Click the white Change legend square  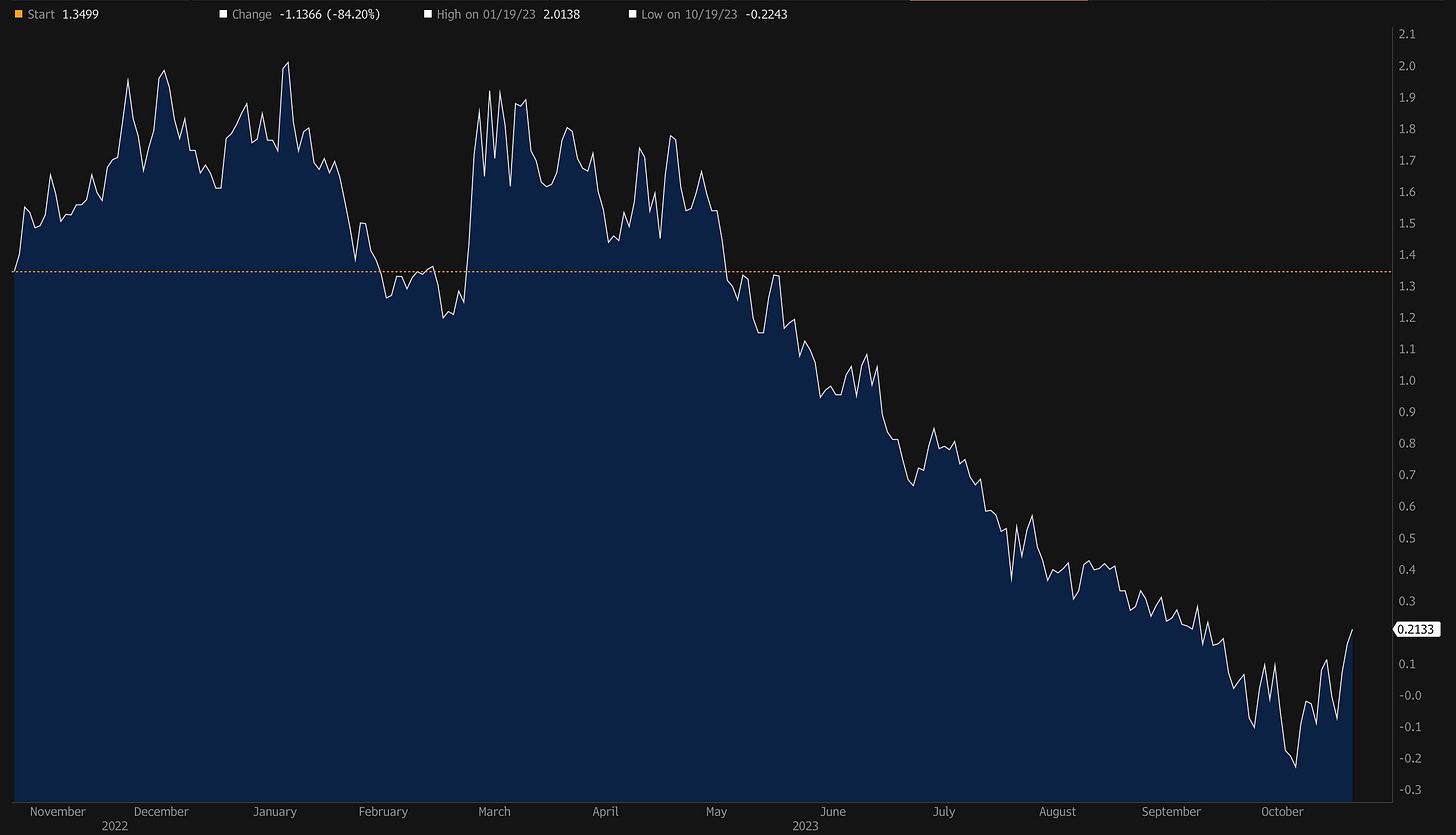pyautogui.click(x=224, y=15)
